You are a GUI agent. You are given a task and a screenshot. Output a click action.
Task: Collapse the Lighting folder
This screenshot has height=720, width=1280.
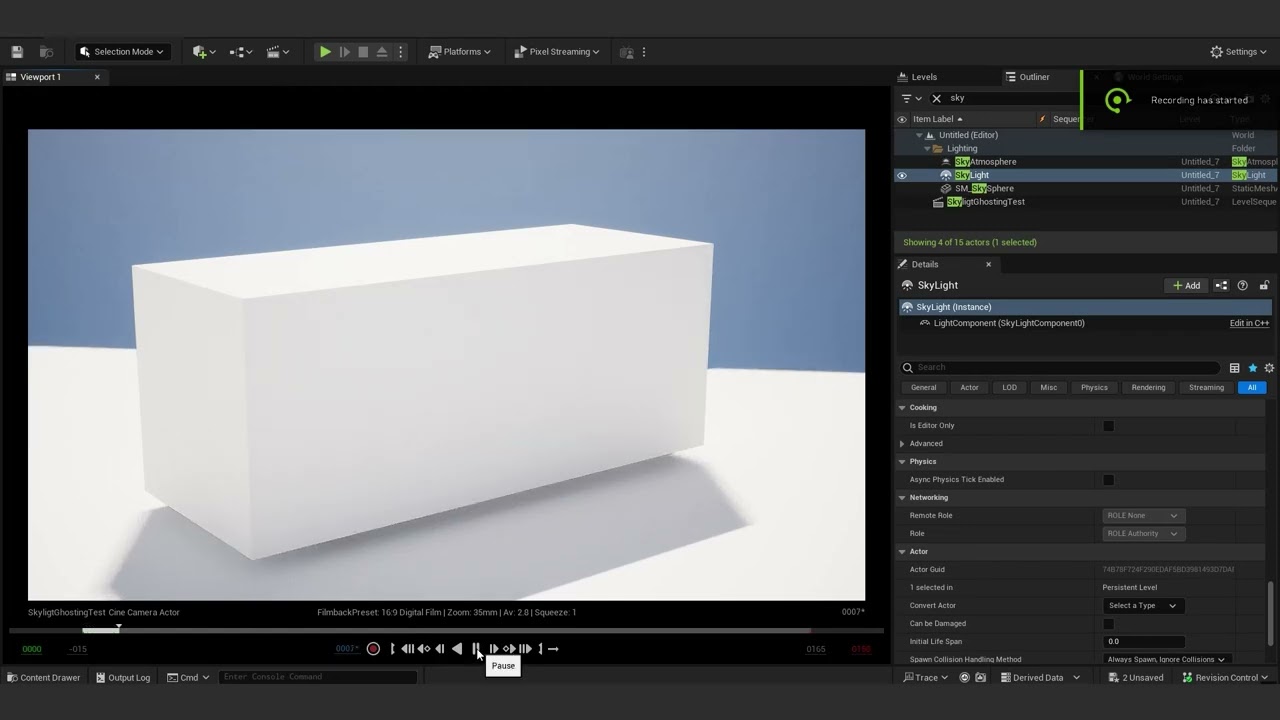pos(927,149)
